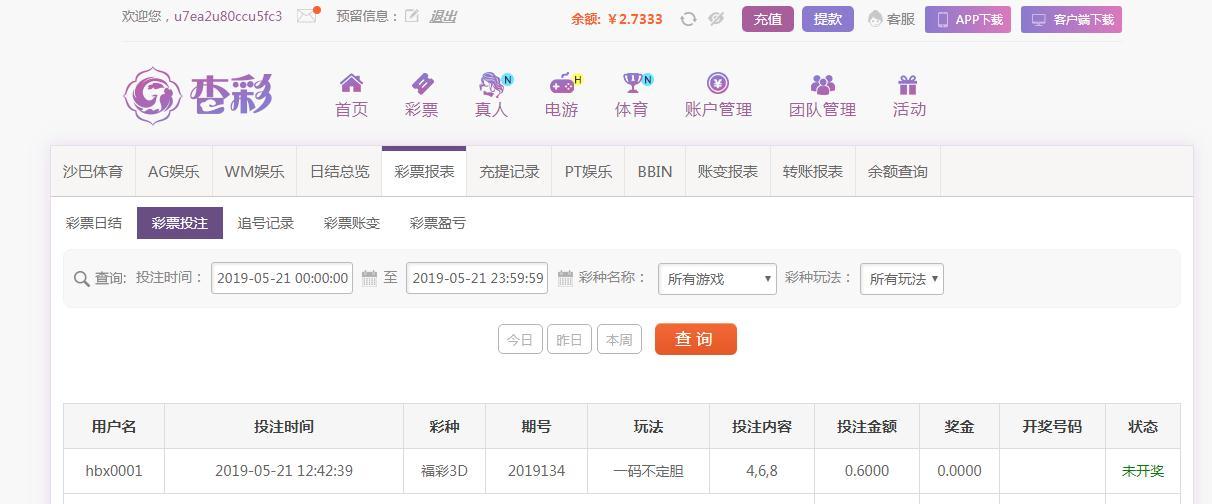Viewport: 1212px width, 504px height.
Task: Click the 充值 deposit button
Action: tap(768, 19)
